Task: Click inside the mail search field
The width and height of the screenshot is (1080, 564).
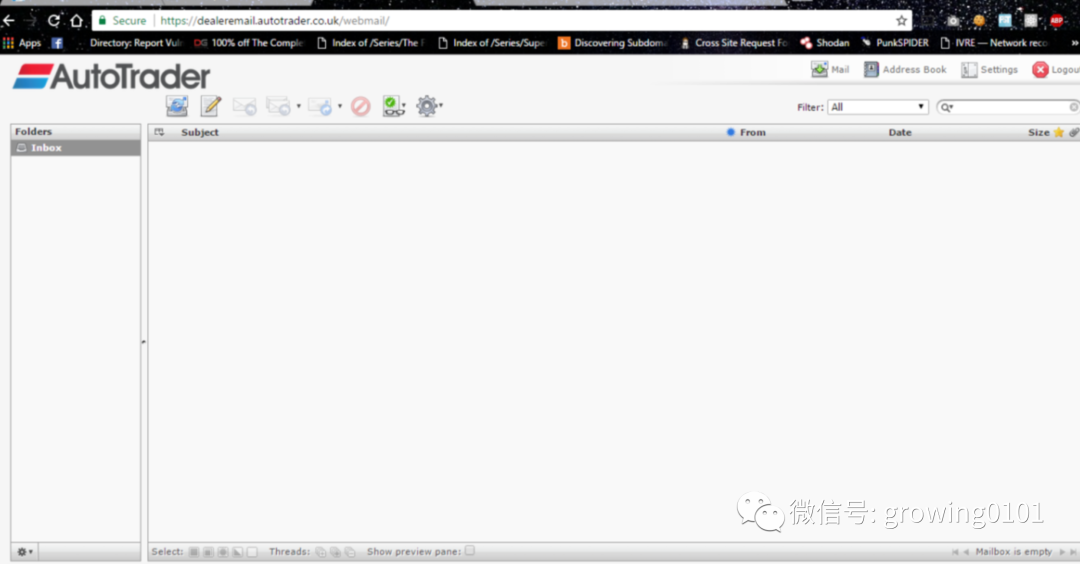Action: point(1010,107)
